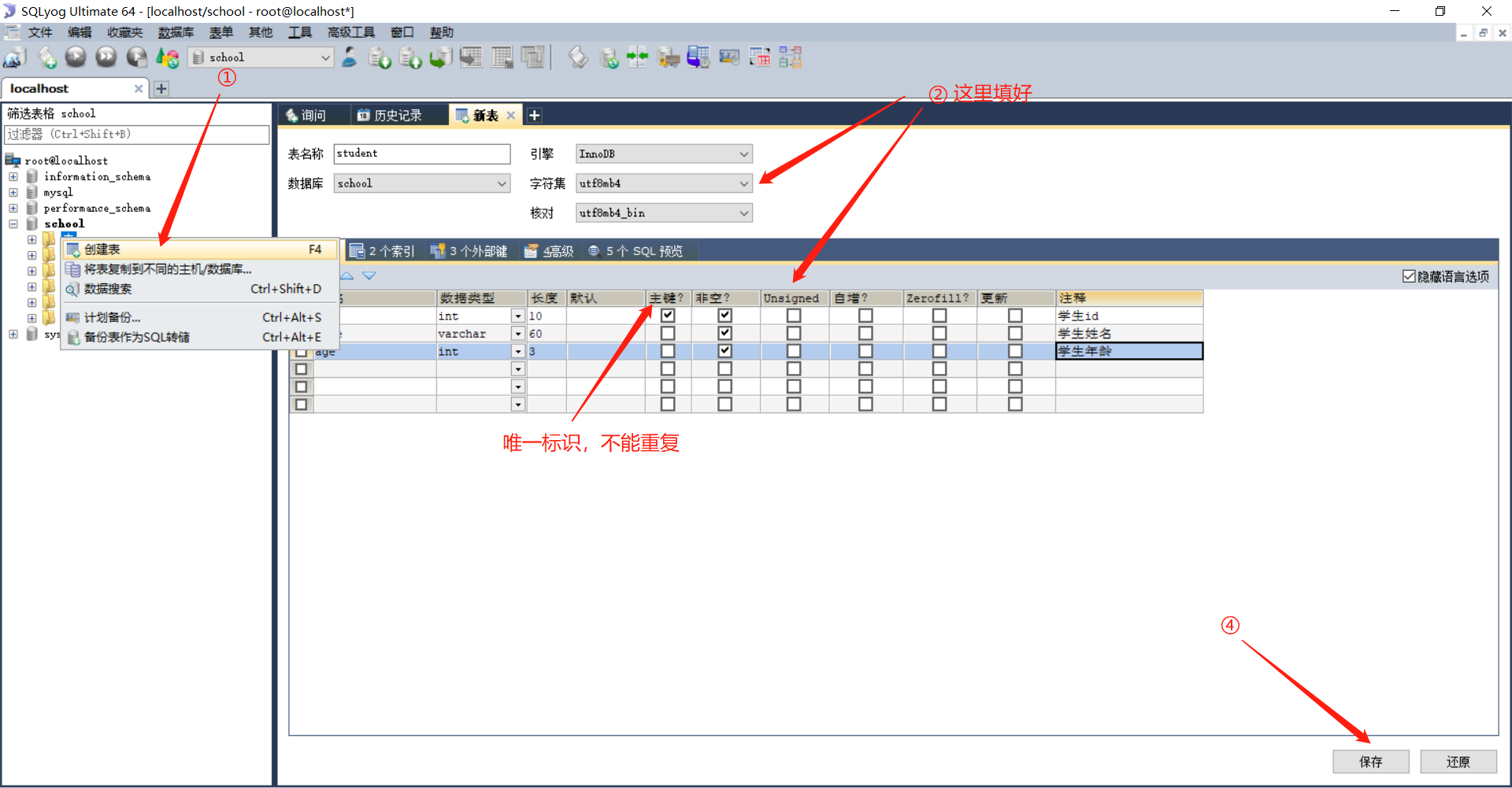Screen dimensions: 1512x788
Task: Click the schema synchronization icon
Action: click(637, 57)
